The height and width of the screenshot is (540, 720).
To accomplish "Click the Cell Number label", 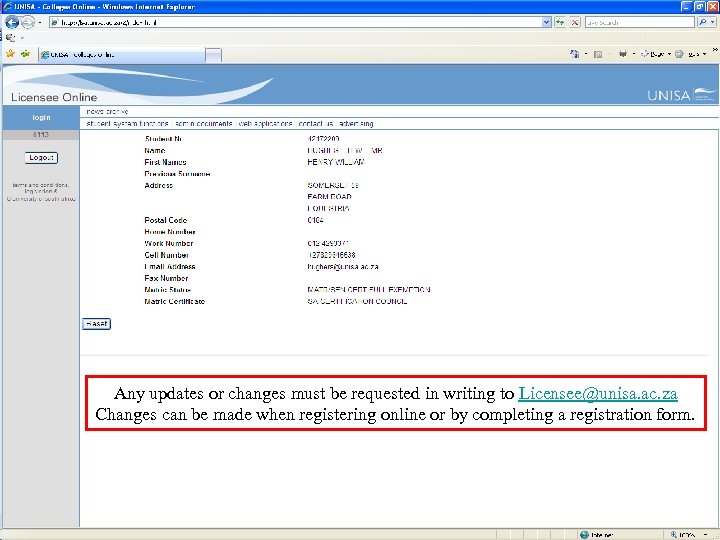I will point(166,255).
